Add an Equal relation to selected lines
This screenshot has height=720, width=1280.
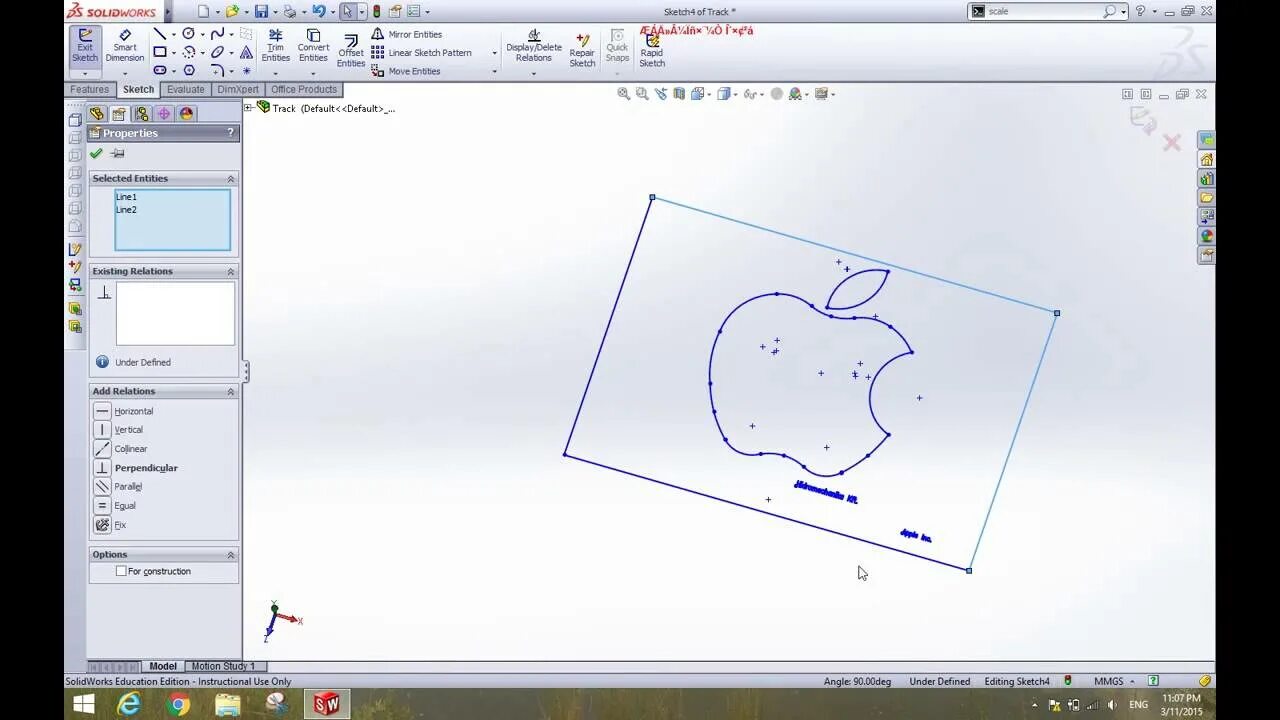124,505
